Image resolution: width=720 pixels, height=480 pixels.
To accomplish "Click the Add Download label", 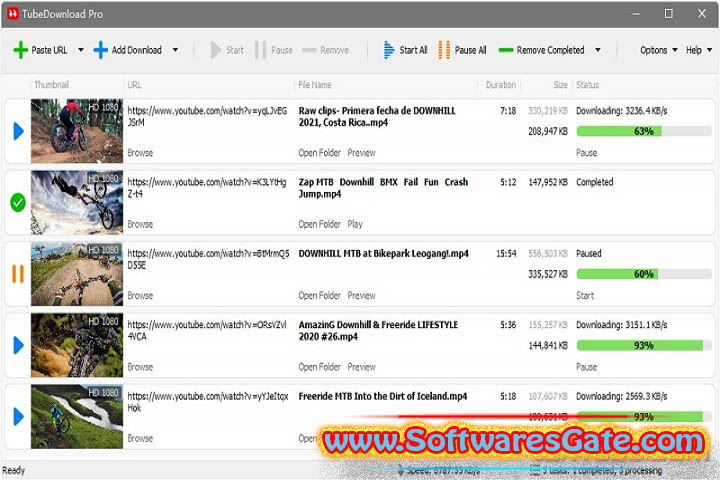I will (x=137, y=50).
